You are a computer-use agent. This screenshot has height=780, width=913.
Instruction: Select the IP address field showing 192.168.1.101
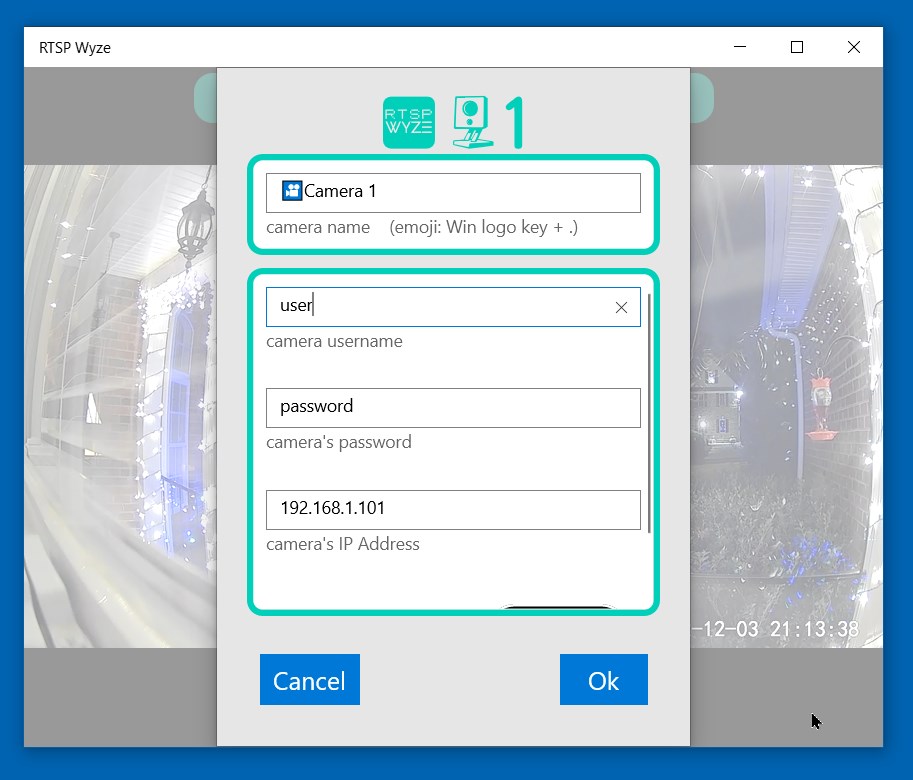(453, 510)
